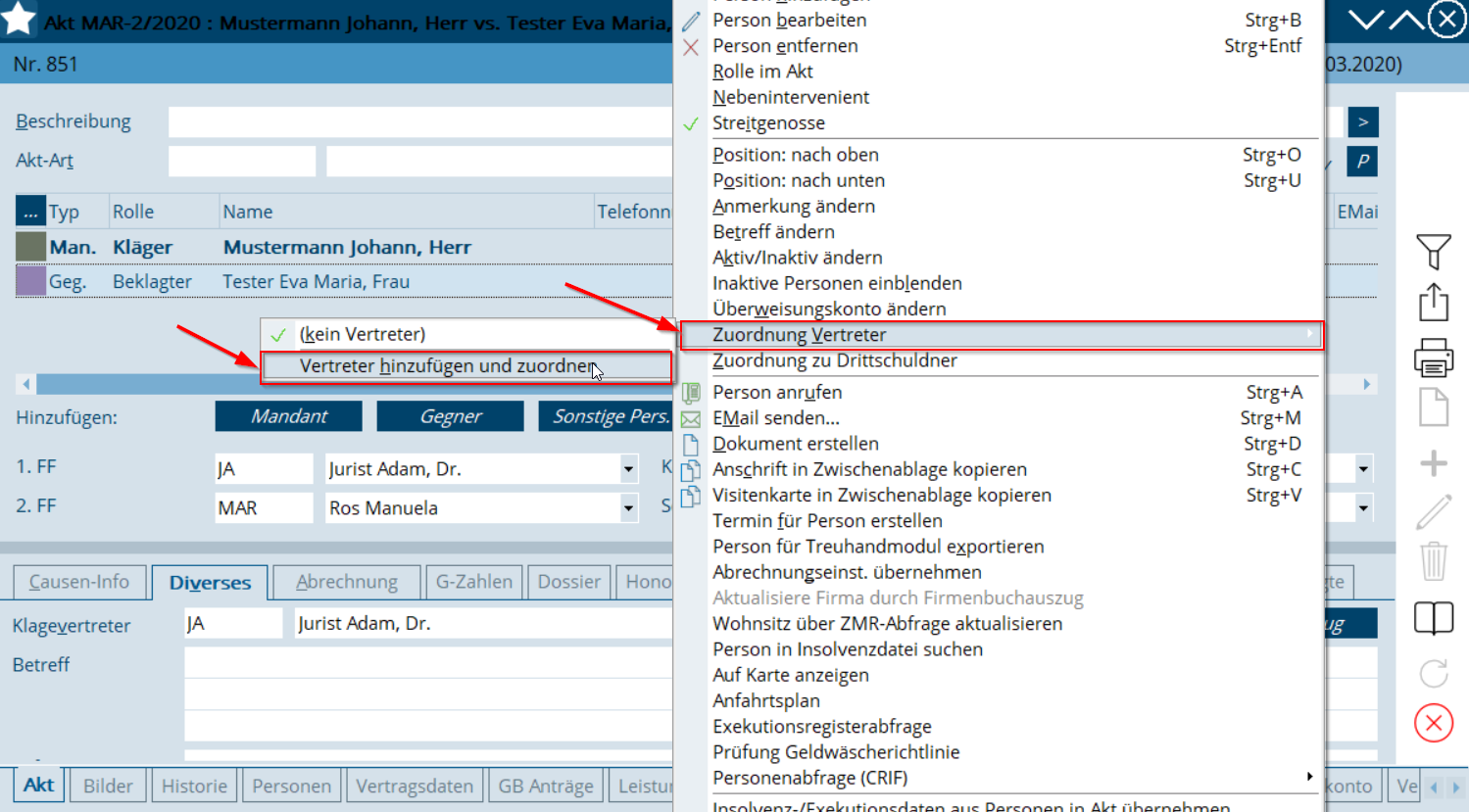Choose Person bearbeiten in context menu

[1000, 20]
